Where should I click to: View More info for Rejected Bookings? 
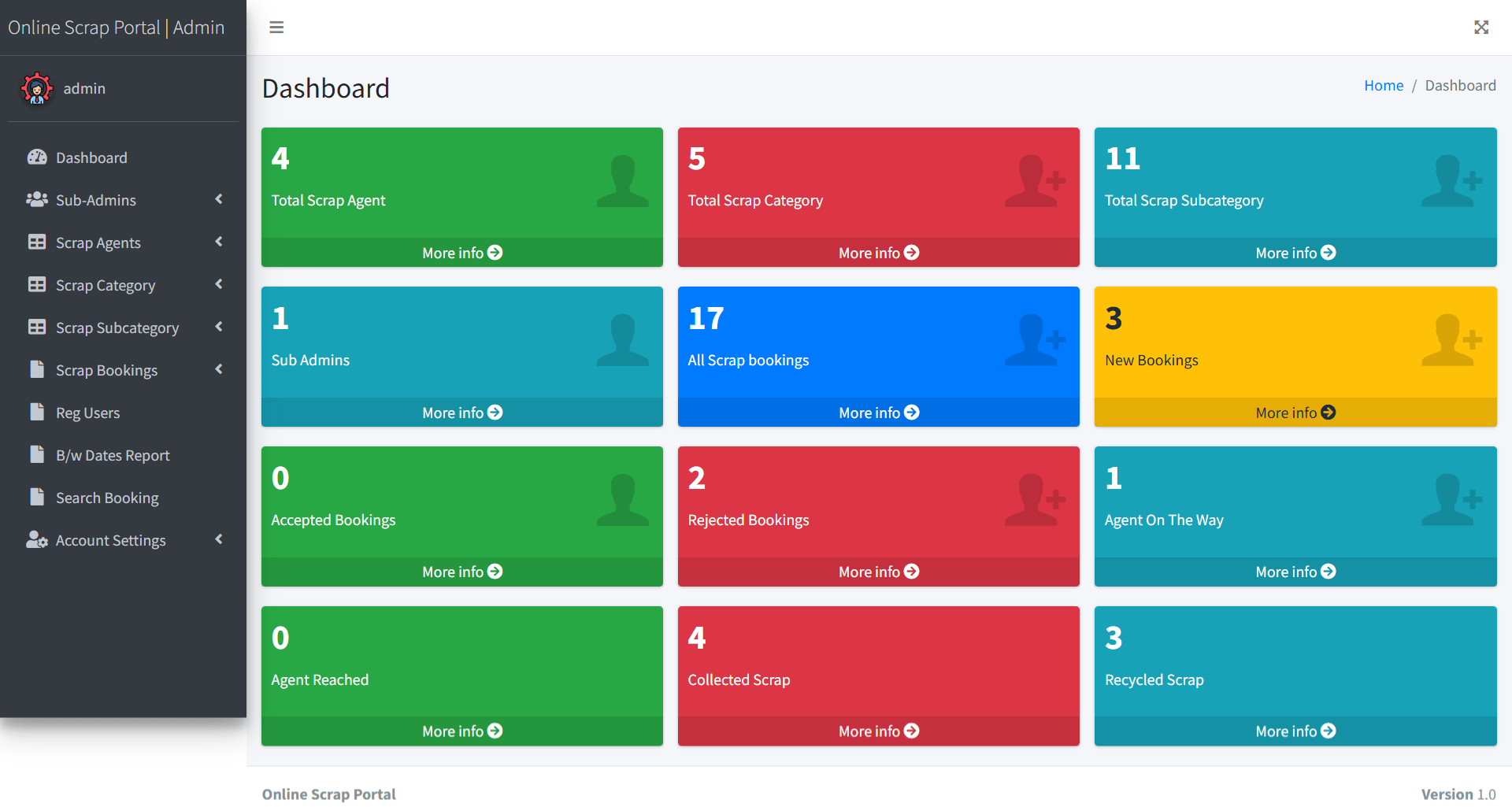click(878, 572)
